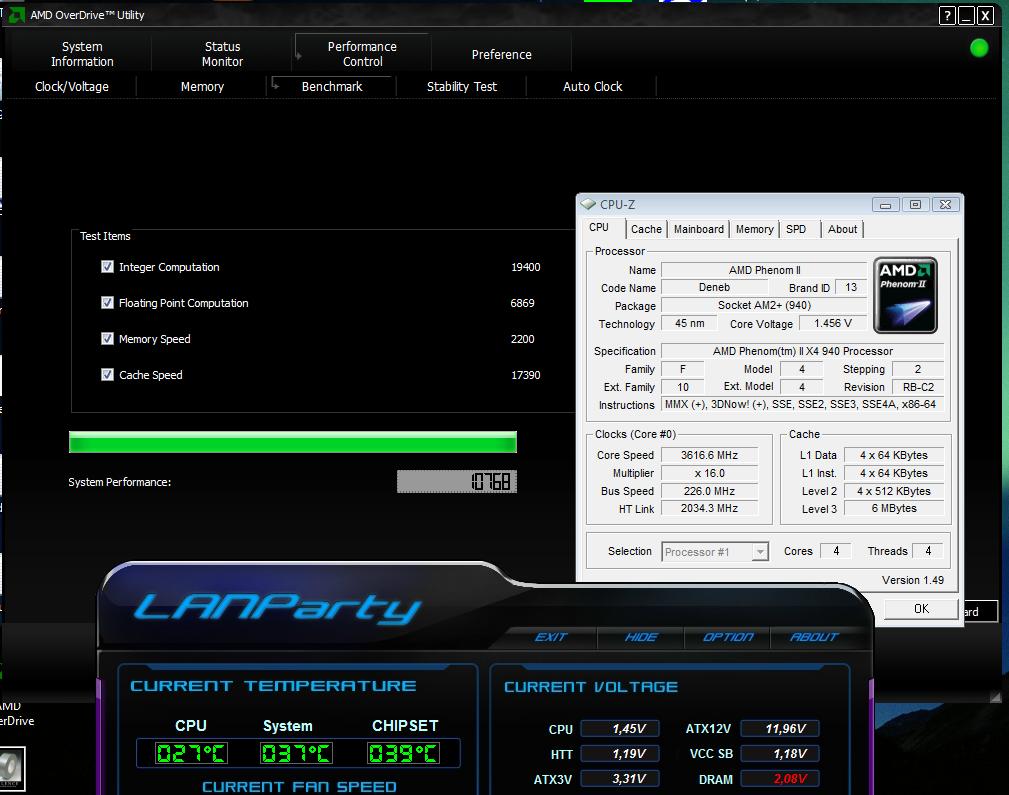Uncheck the Cache Speed test item
This screenshot has height=795, width=1009.
tap(107, 375)
